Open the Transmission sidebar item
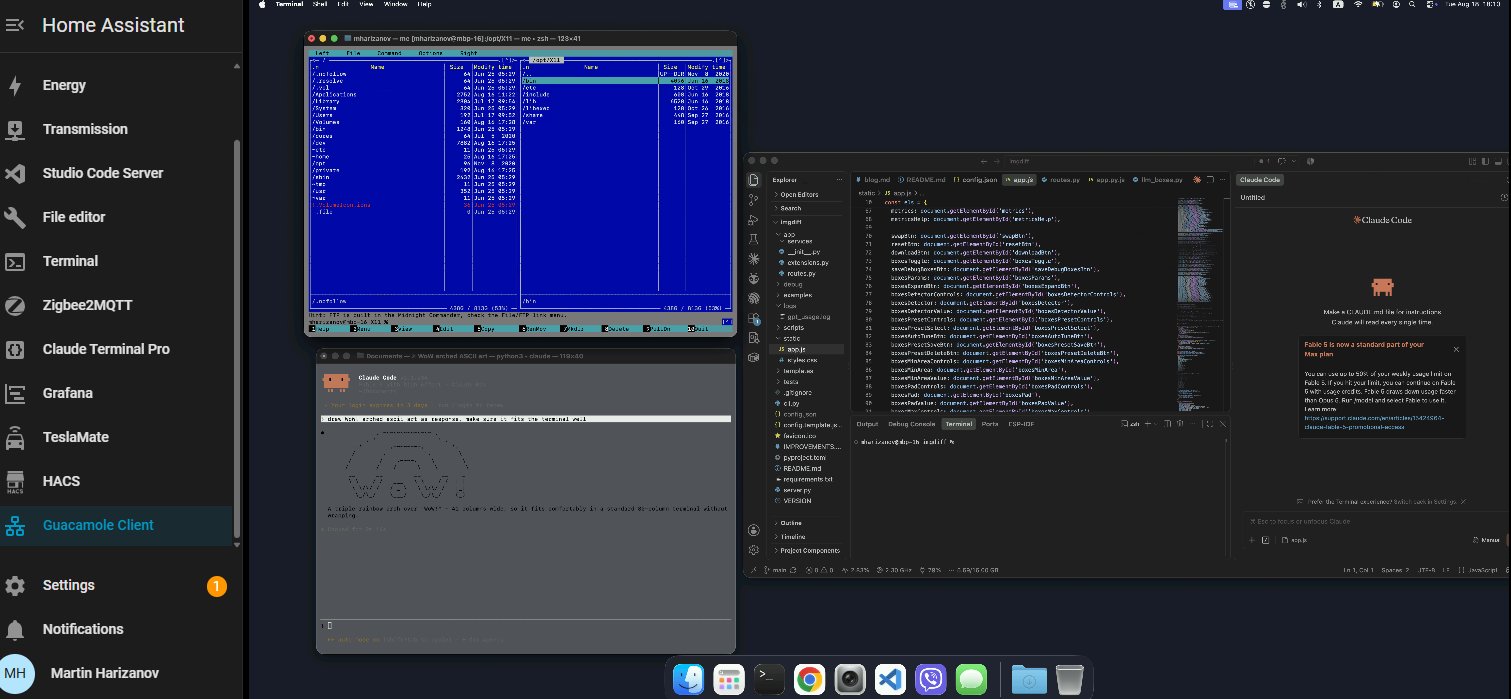This screenshot has height=699, width=1511. pyautogui.click(x=116, y=129)
